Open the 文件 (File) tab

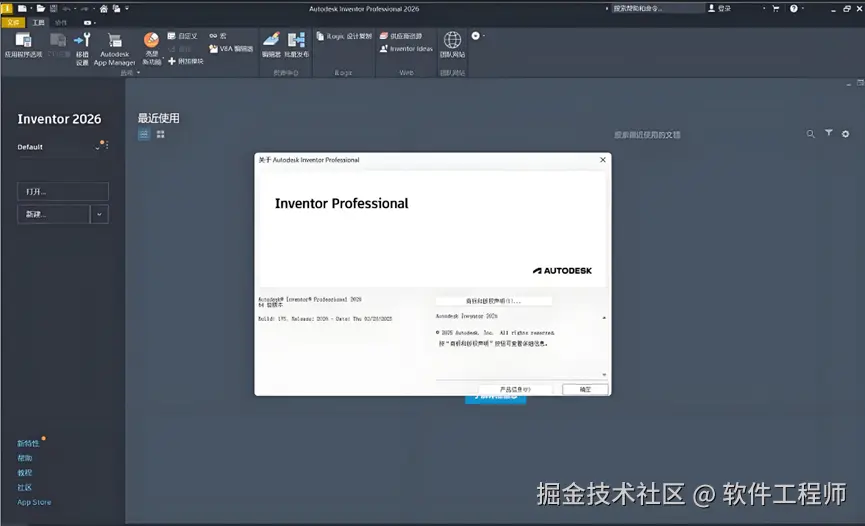pos(13,23)
